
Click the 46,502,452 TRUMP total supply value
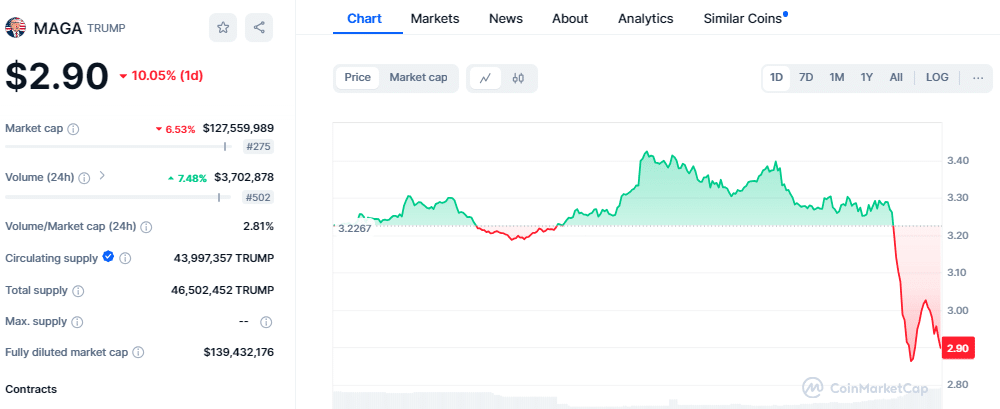click(223, 290)
